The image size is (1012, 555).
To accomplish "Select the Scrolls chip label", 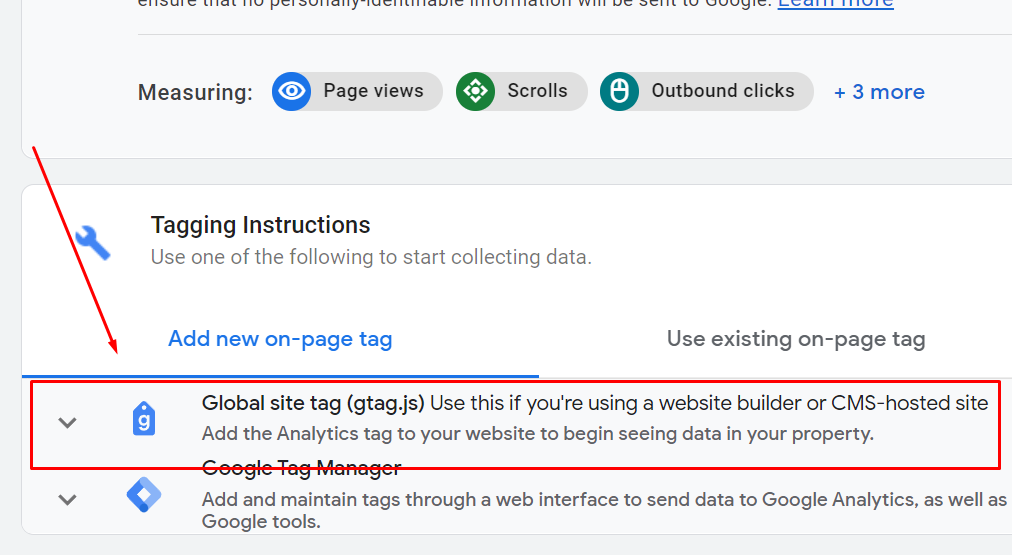I will [538, 91].
